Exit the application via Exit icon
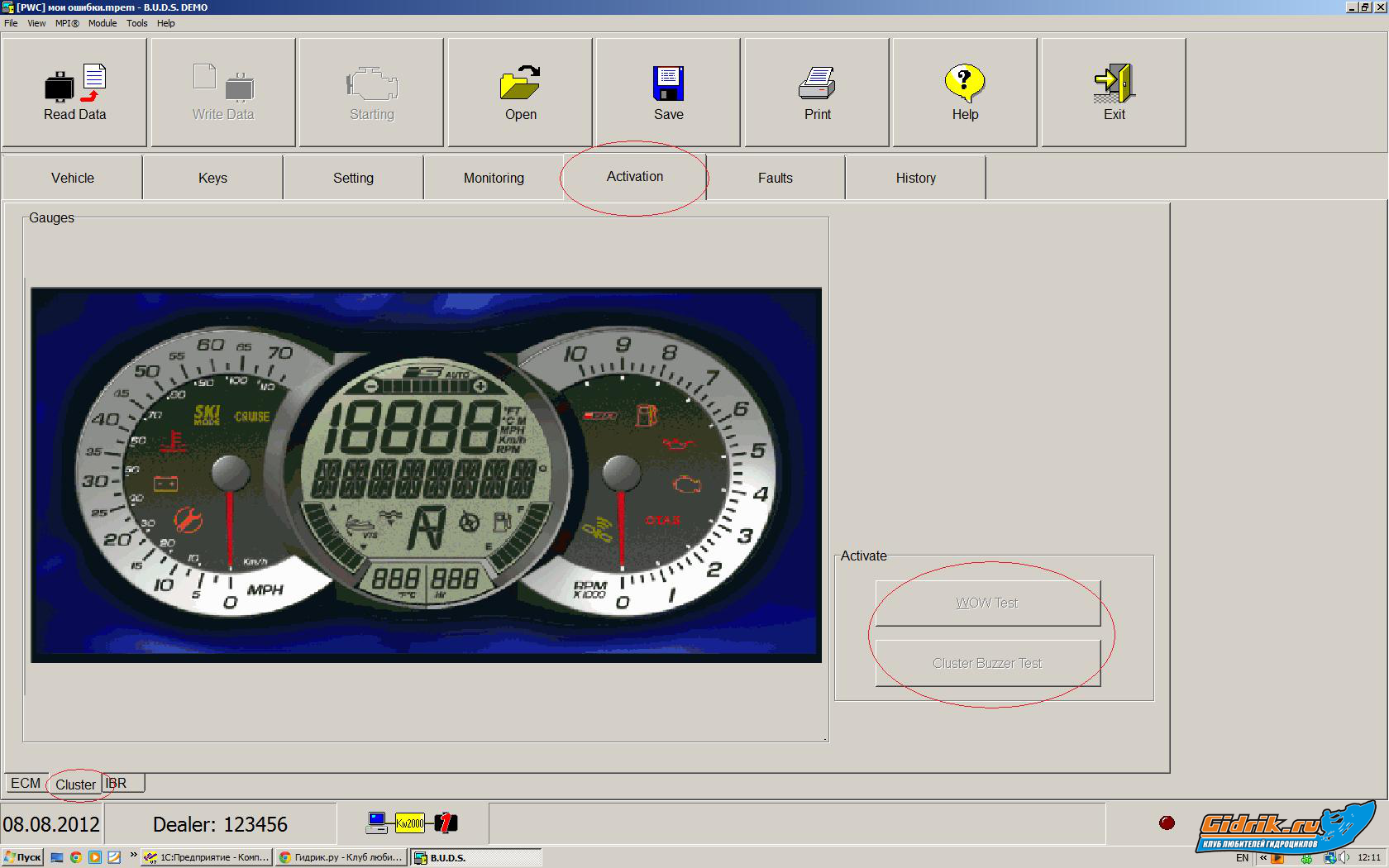1389x868 pixels. point(1114,93)
